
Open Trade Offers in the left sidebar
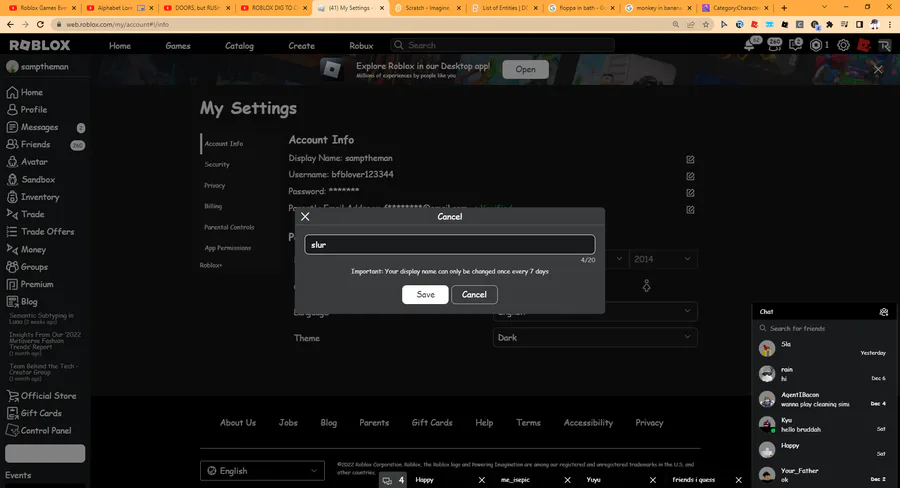[40, 231]
